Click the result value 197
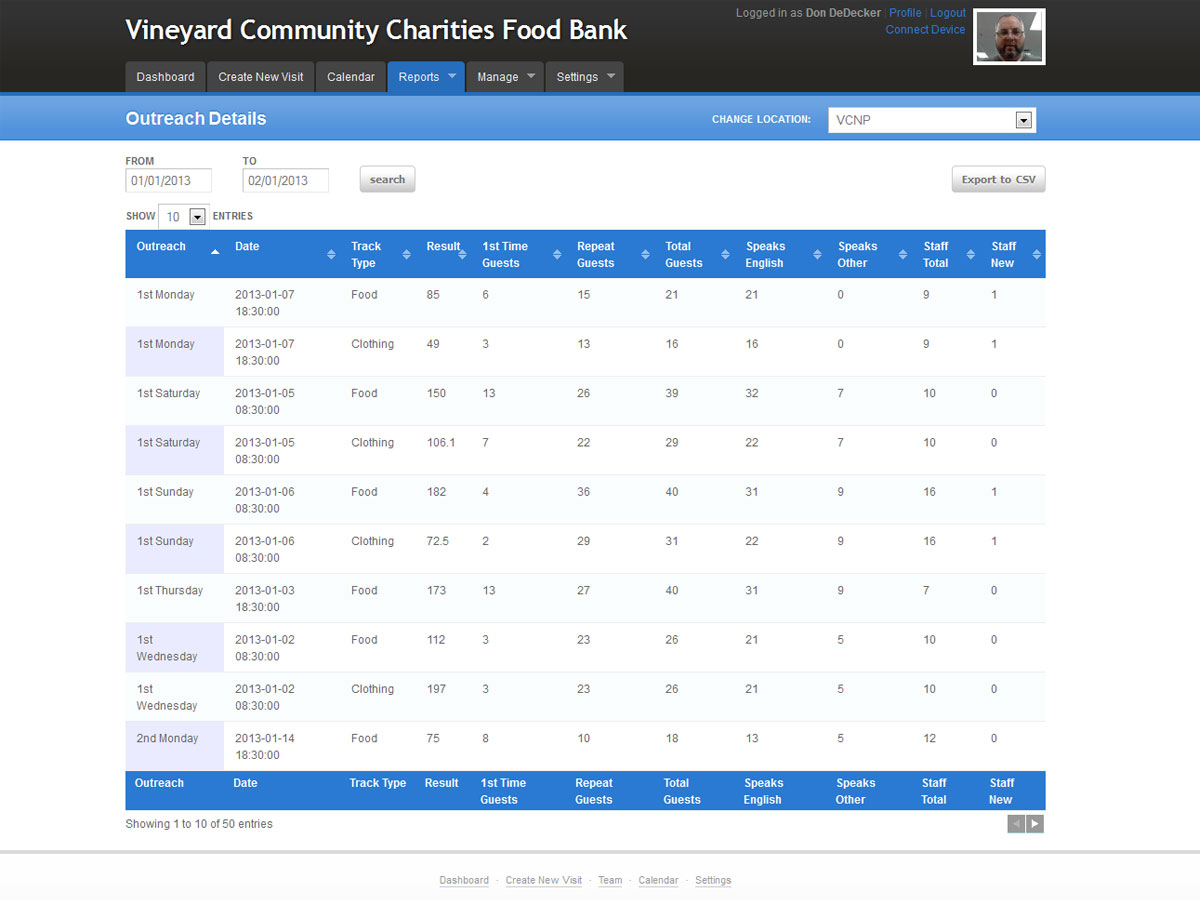The height and width of the screenshot is (900, 1200). click(x=436, y=689)
